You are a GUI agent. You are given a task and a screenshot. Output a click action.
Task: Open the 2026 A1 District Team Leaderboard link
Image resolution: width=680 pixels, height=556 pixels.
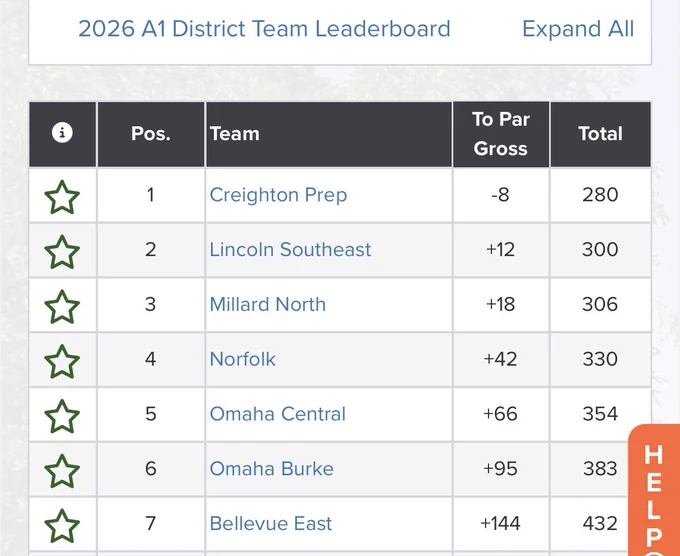264,29
